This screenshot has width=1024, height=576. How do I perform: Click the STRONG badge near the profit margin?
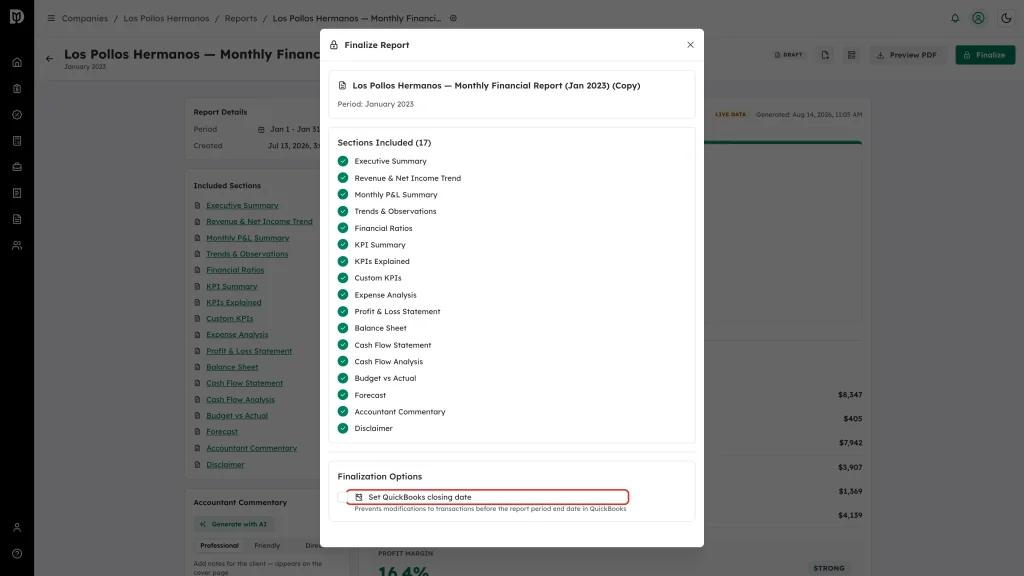click(829, 568)
